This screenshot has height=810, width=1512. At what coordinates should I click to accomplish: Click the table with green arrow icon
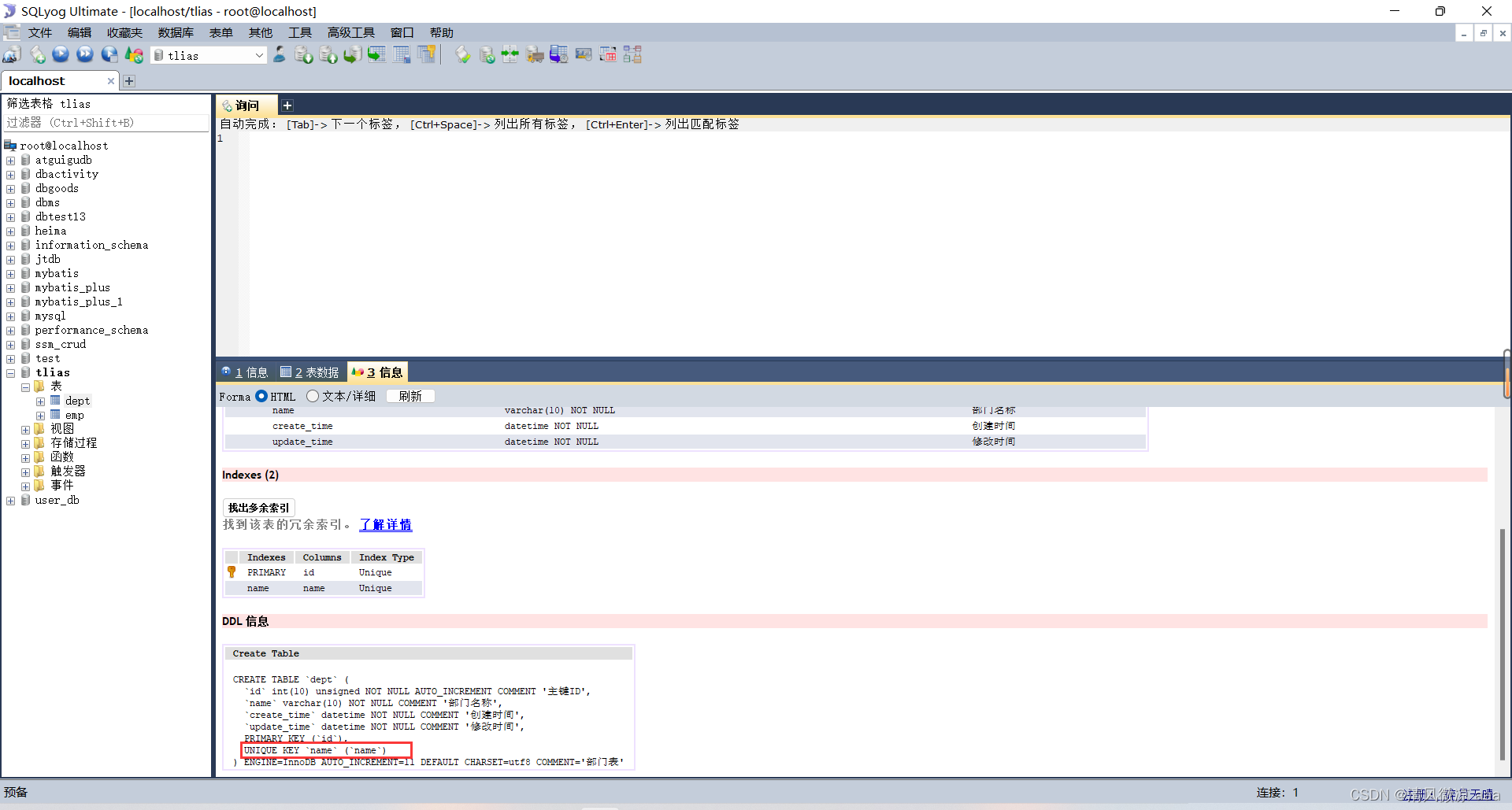click(377, 55)
